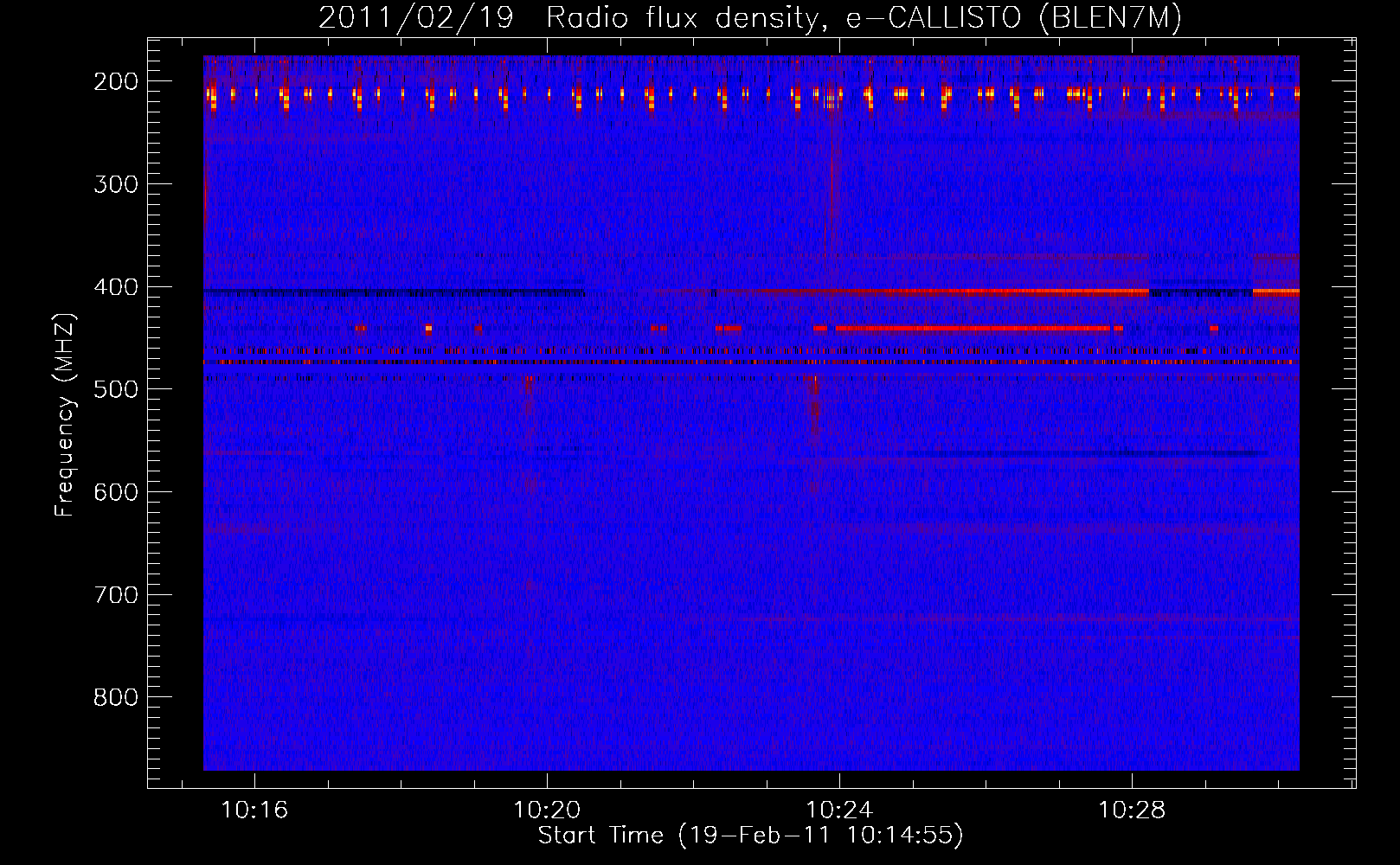The image size is (1400, 865).
Task: Select the 600 frequency tick label
Action: tap(115, 492)
